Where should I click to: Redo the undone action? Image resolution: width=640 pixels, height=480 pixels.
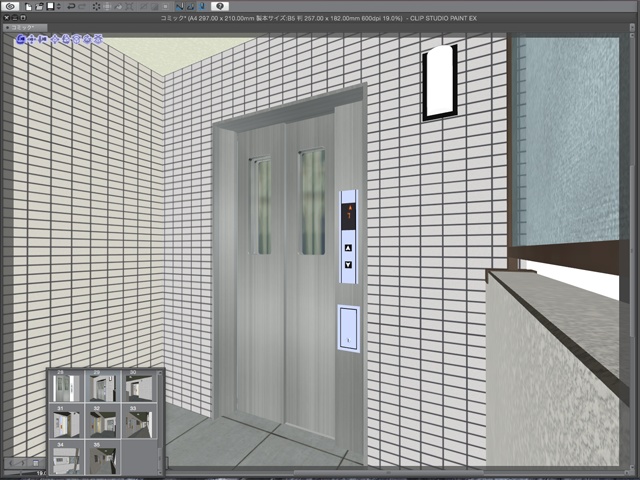(x=82, y=7)
